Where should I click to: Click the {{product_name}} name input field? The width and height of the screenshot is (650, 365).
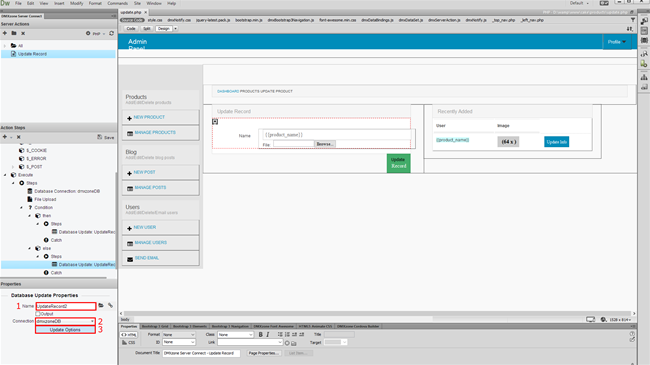(337, 135)
